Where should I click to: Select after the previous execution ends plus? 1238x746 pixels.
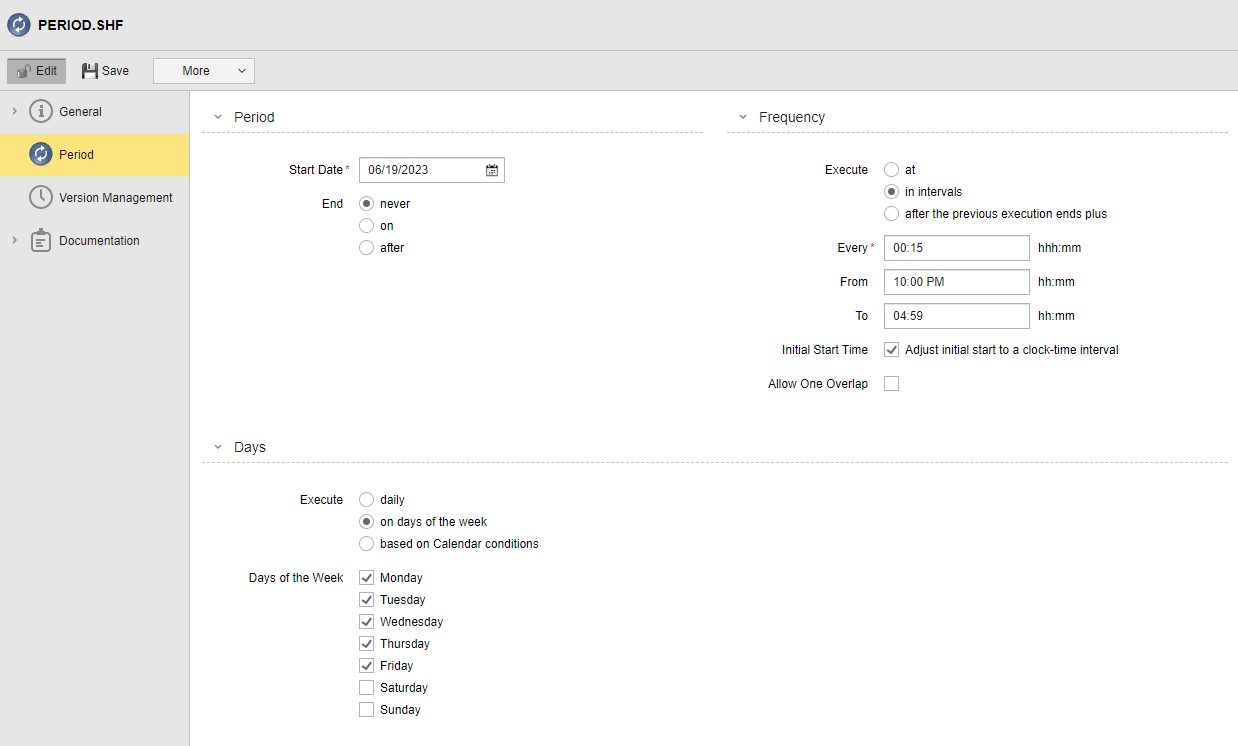[891, 213]
